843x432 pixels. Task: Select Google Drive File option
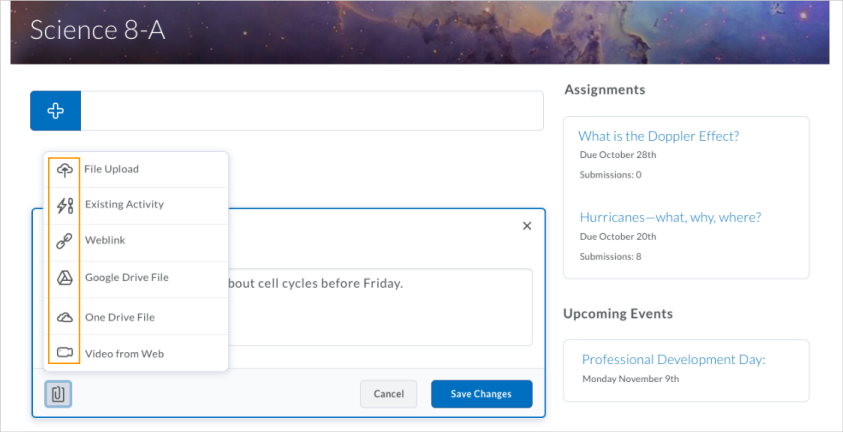(x=136, y=278)
